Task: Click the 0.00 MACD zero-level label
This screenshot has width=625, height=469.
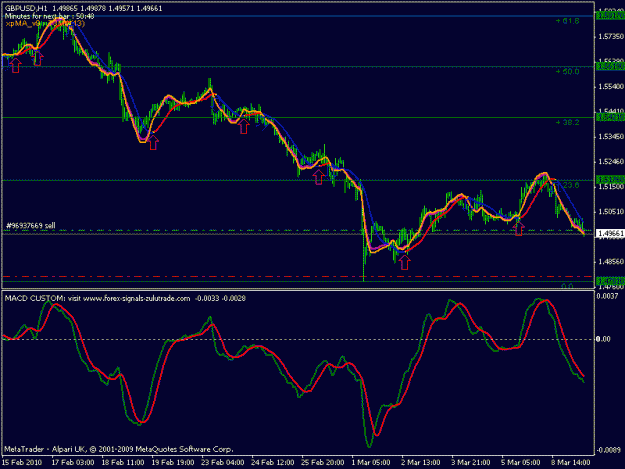Action: coord(603,339)
